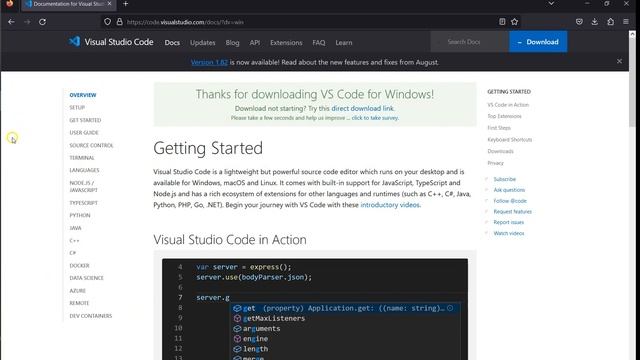Click the Visual Studio Code logo
The width and height of the screenshot is (640, 360).
point(111,42)
